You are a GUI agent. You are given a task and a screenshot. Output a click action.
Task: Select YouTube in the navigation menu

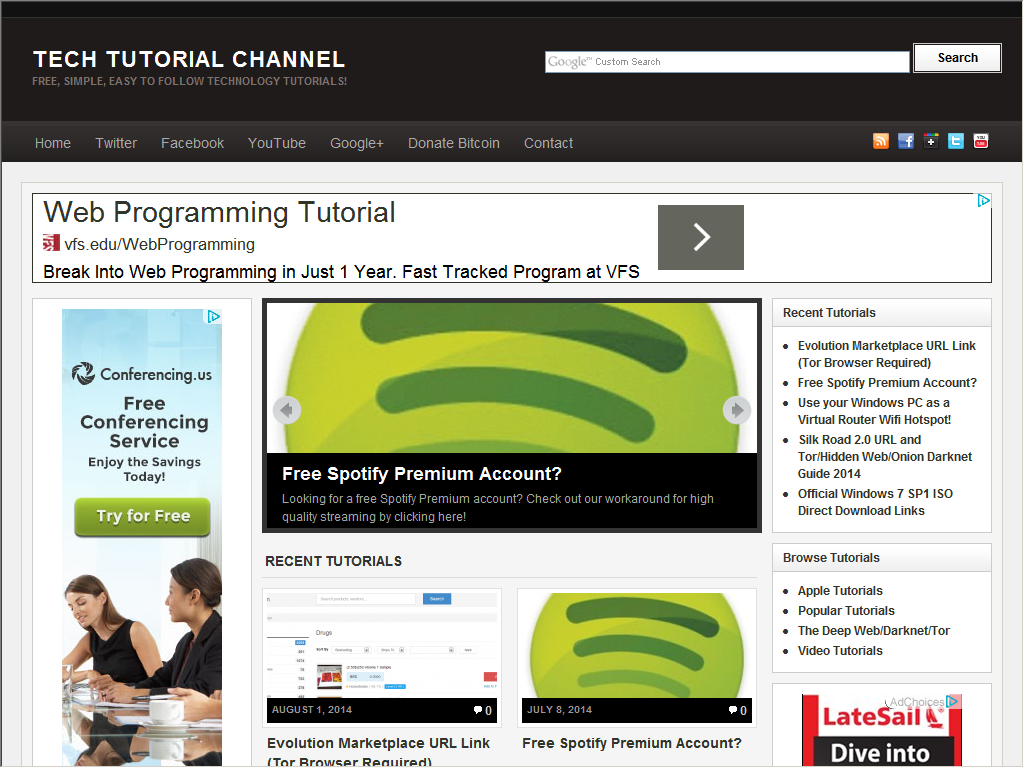(277, 143)
